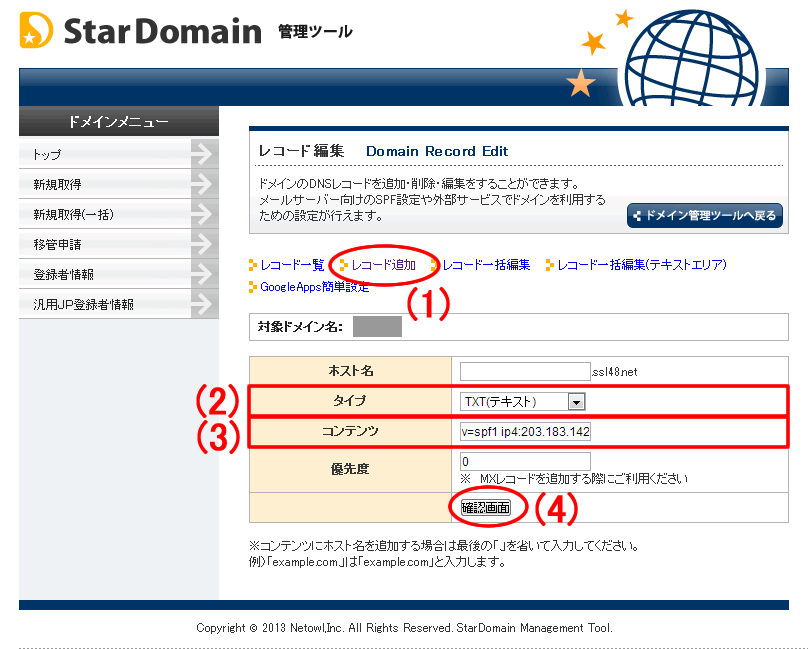Click the レコード編集 heading

click(301, 151)
